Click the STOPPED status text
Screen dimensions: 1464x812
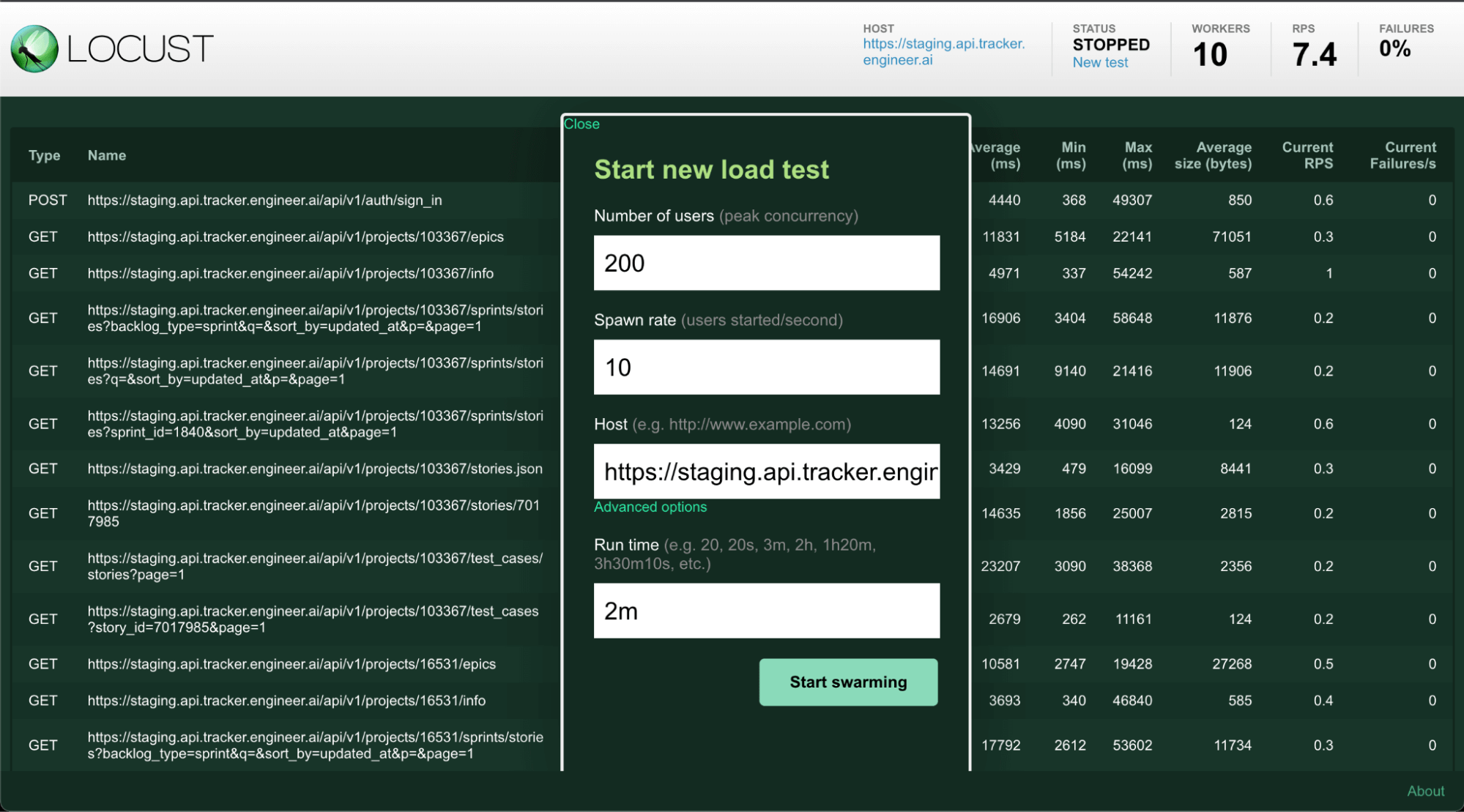pos(1111,45)
